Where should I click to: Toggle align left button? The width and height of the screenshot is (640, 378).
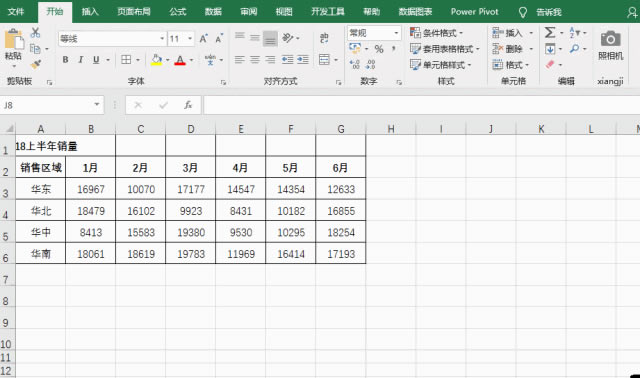240,60
